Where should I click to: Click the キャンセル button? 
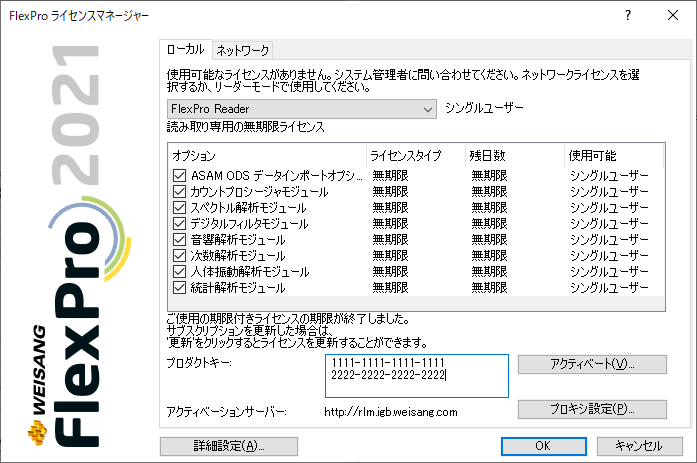coord(639,446)
